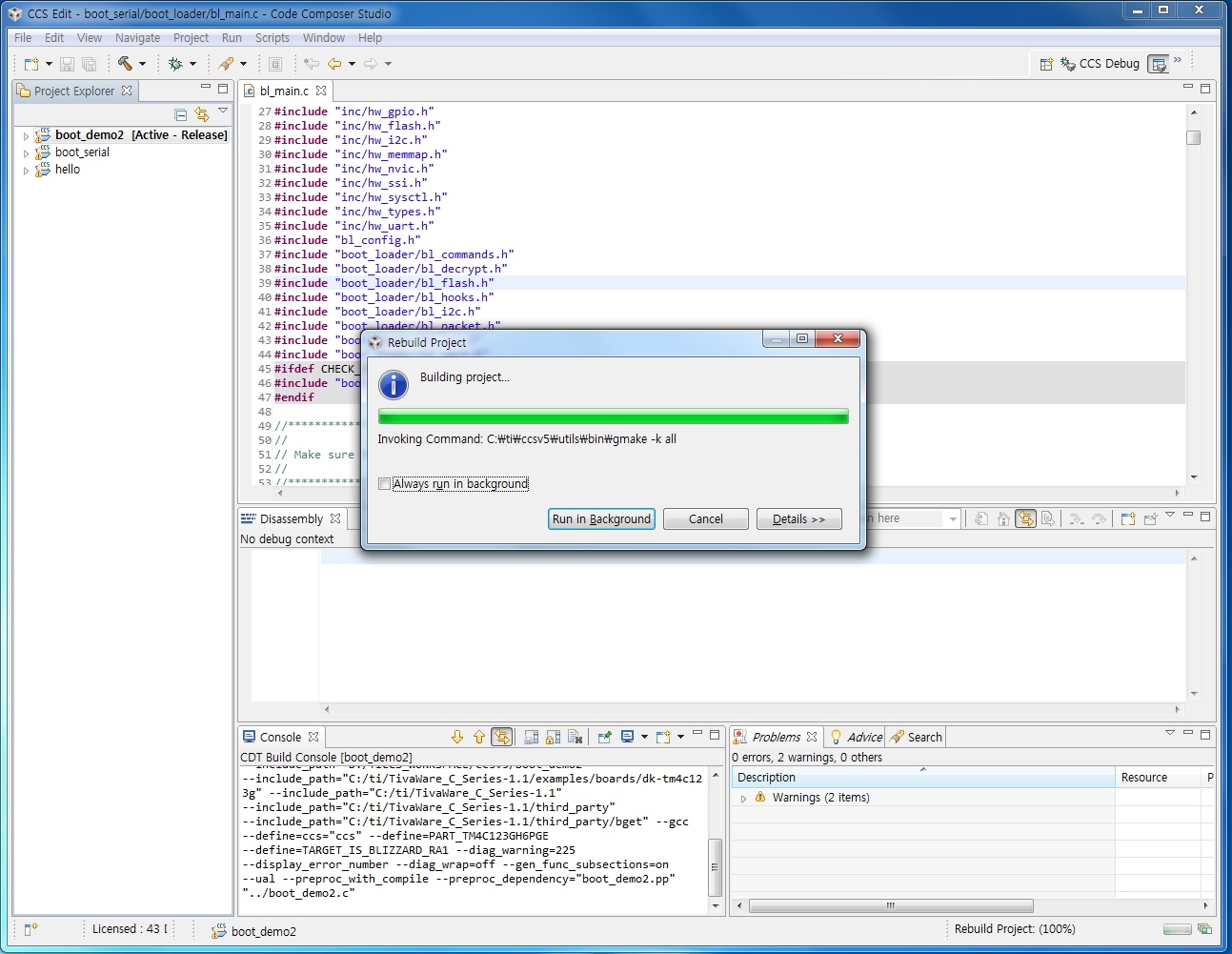
Task: Click the Back navigation arrow icon
Action: tap(334, 64)
